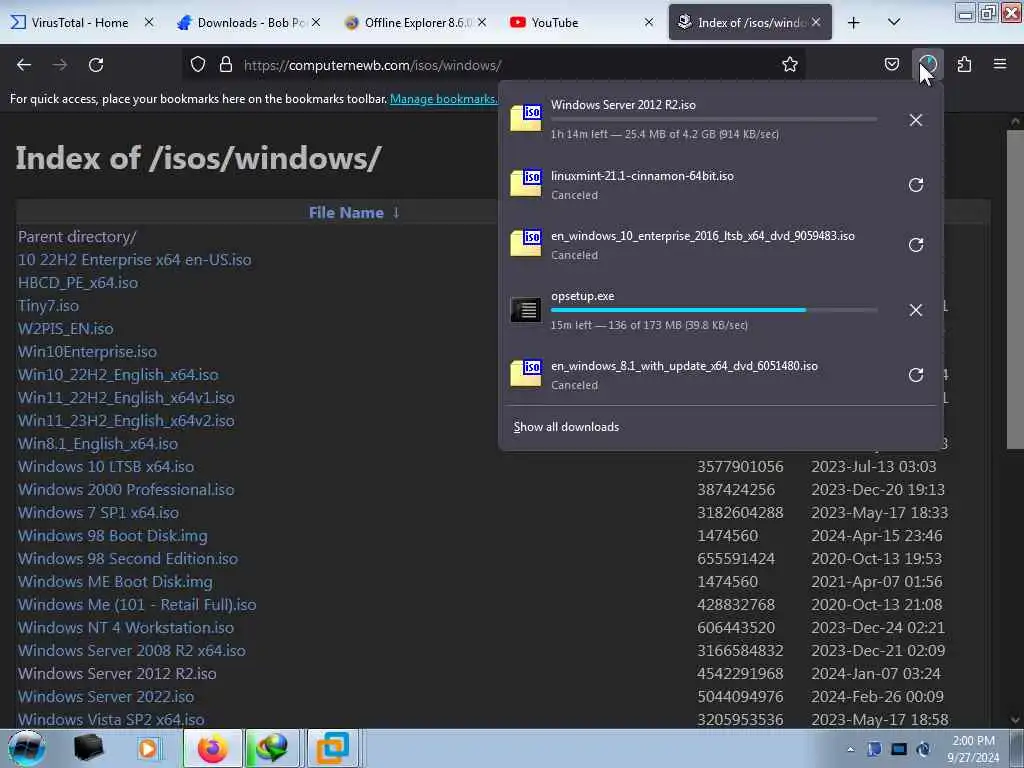Sort by the File Name column header
1024x768 pixels.
(x=353, y=212)
